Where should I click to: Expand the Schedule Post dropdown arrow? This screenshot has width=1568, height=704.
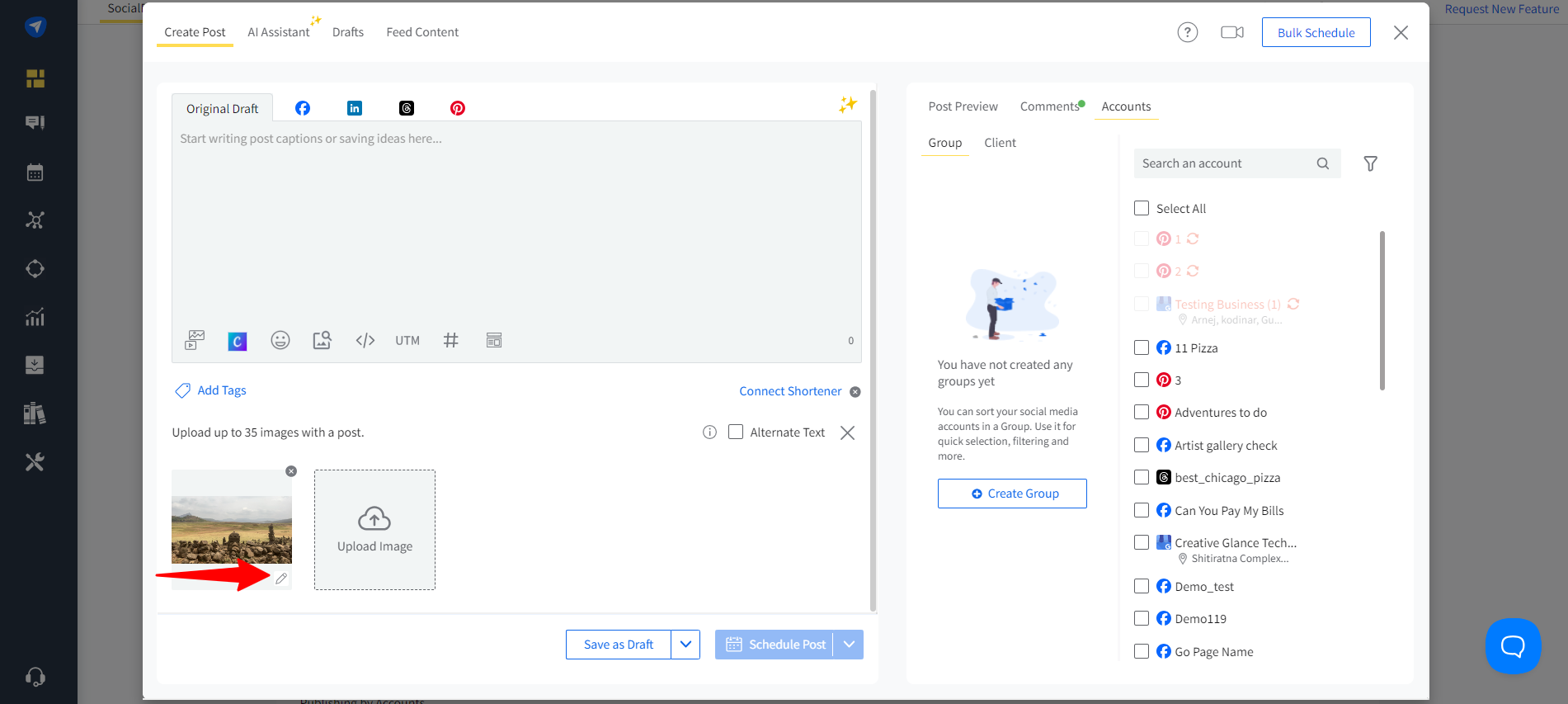849,645
